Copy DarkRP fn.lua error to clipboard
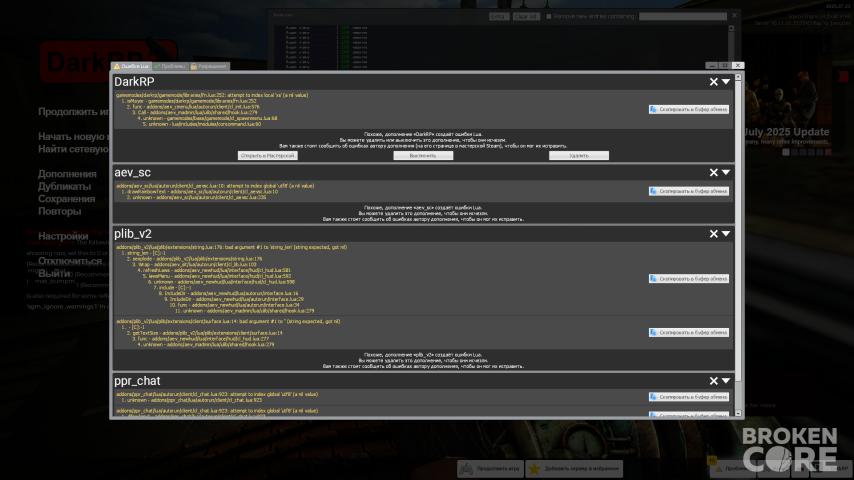The width and height of the screenshot is (854, 480). tap(688, 110)
